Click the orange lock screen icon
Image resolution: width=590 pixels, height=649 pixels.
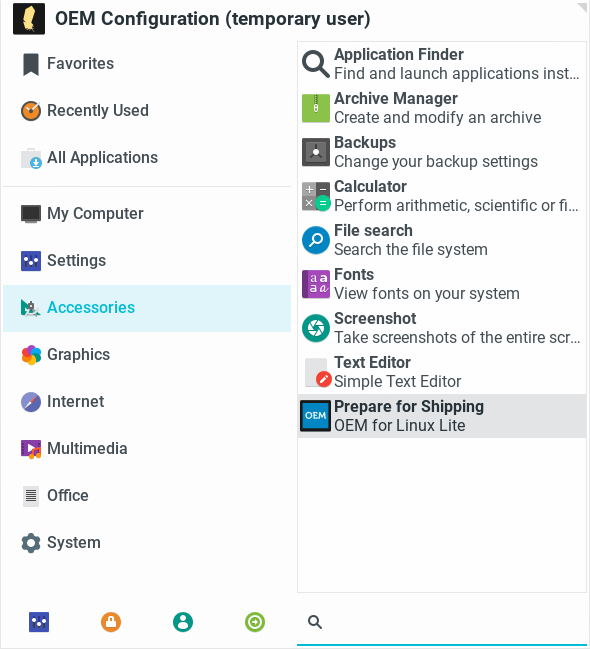pos(111,622)
